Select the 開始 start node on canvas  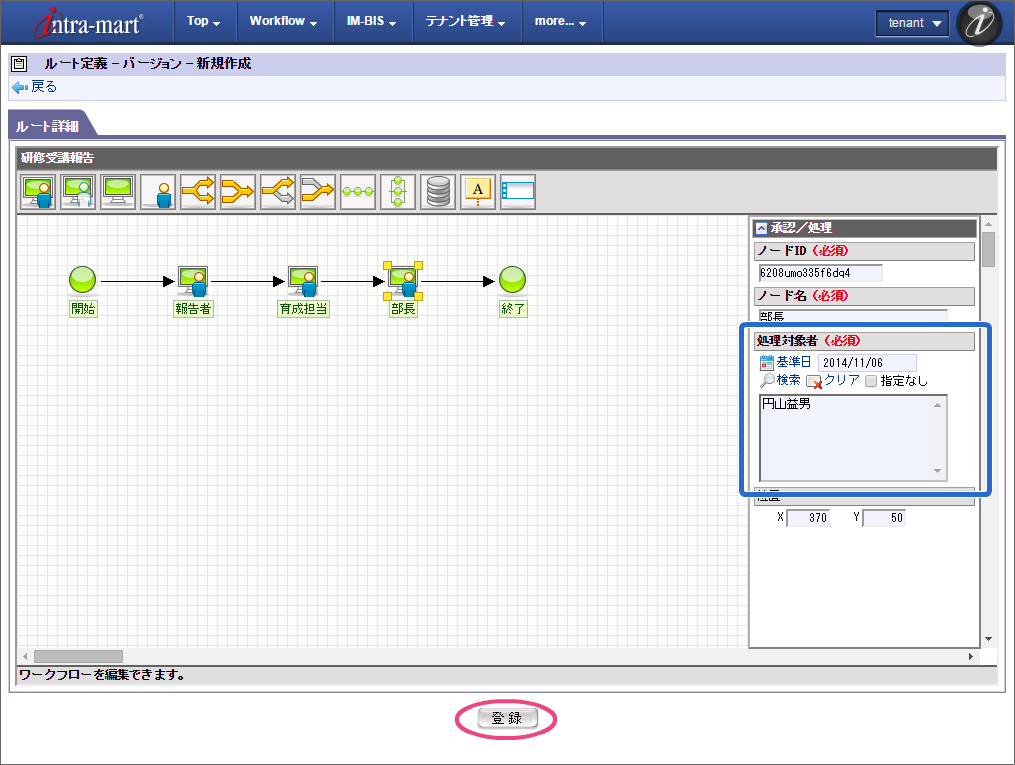coord(82,280)
